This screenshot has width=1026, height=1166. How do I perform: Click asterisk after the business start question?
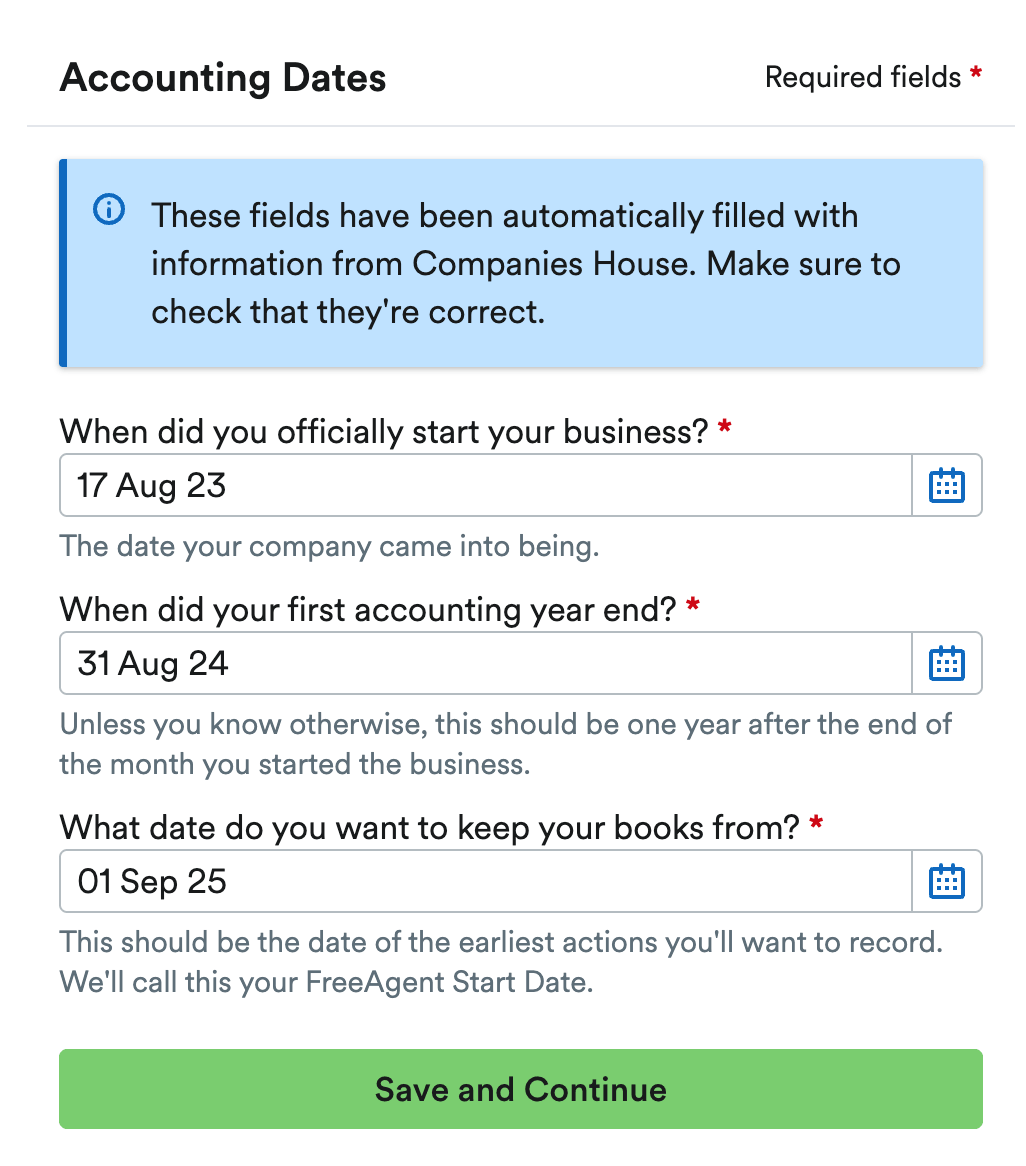[725, 430]
